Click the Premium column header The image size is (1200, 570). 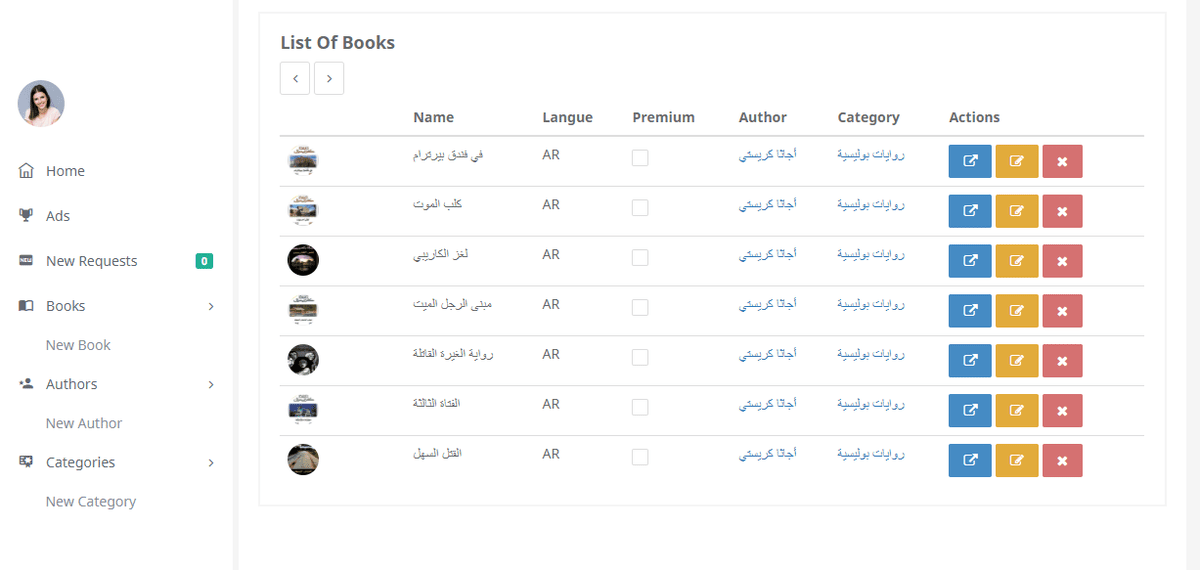pyautogui.click(x=663, y=117)
